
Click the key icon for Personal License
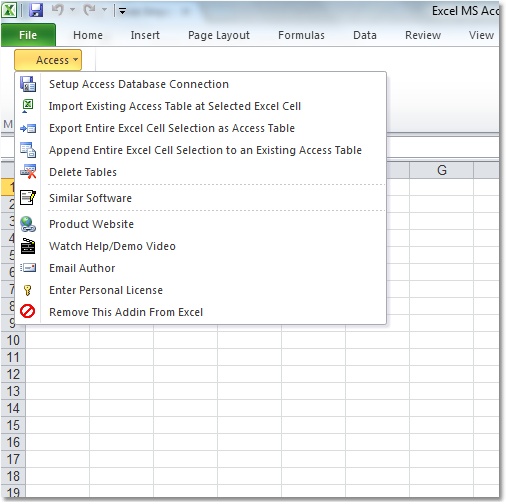pos(28,290)
